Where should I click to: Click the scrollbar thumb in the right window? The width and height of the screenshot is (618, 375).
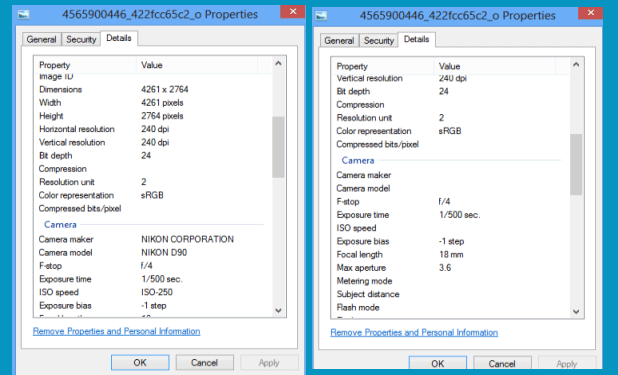pyautogui.click(x=576, y=164)
